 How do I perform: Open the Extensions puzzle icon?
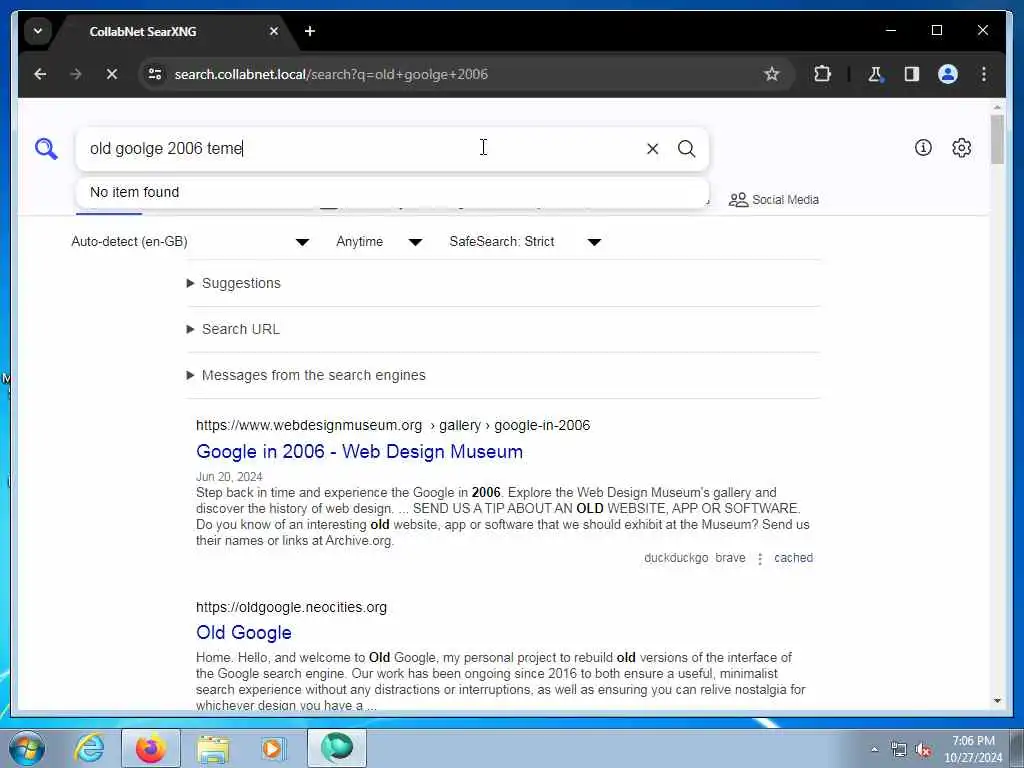coord(822,74)
